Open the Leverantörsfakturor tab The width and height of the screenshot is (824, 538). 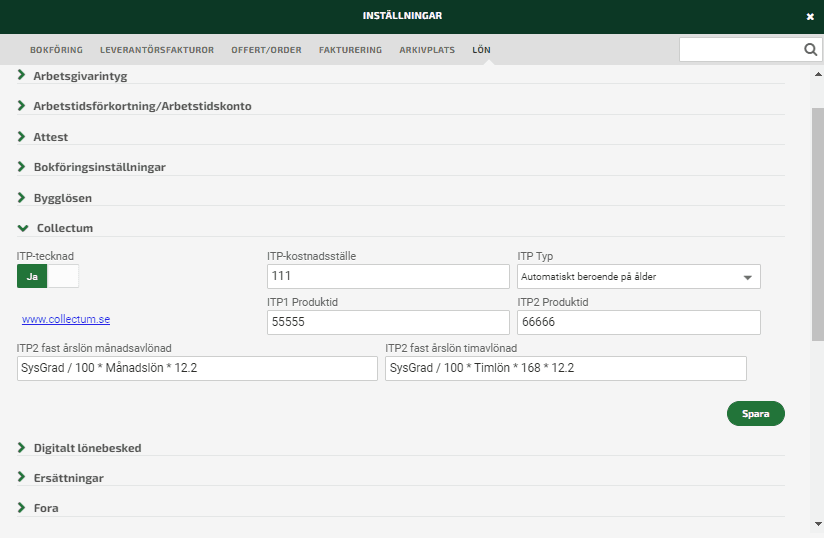(156, 50)
